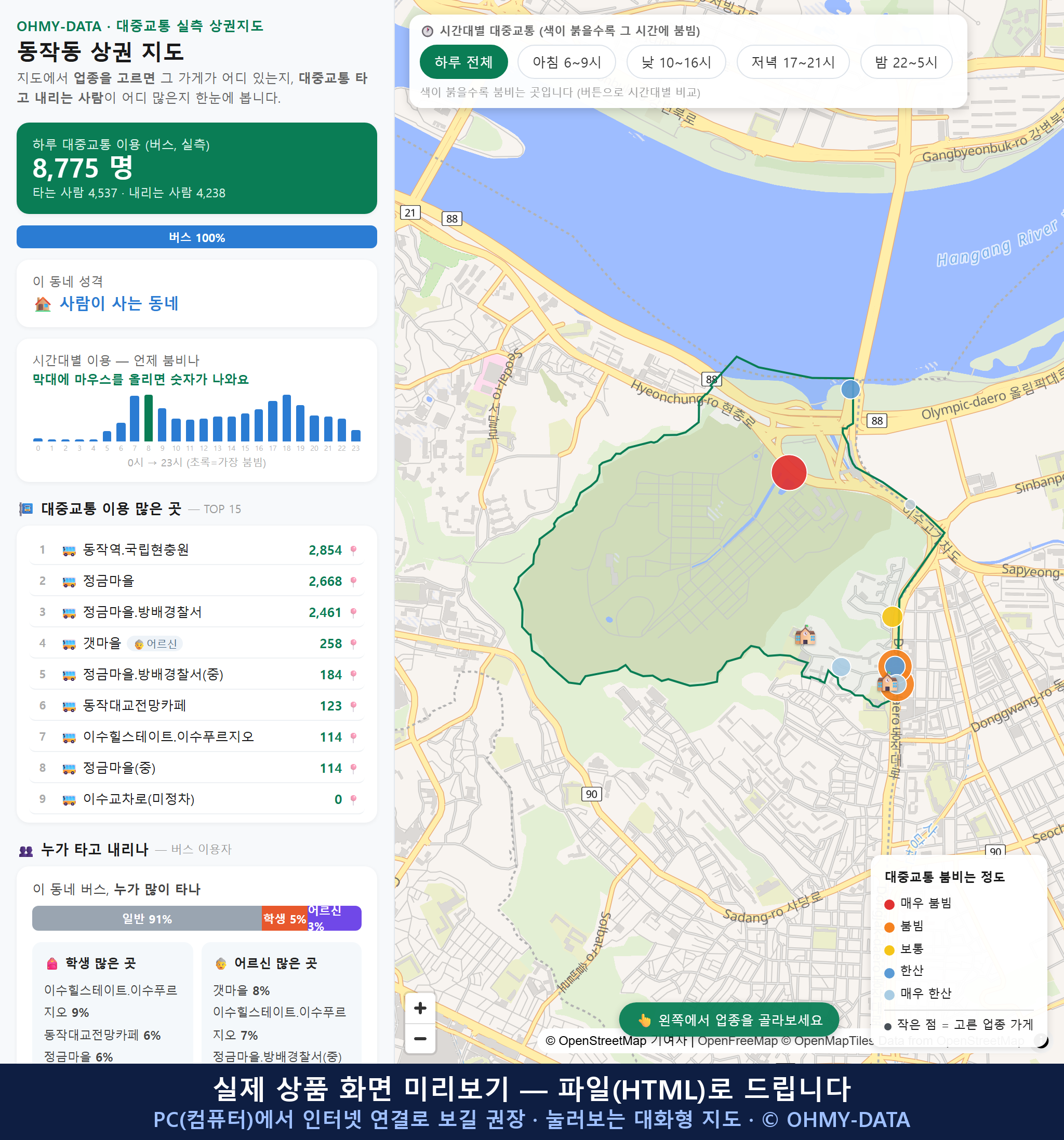Screen dimensions: 1064x1140
Task: Click the 갯마을 8% entry
Action: (242, 990)
